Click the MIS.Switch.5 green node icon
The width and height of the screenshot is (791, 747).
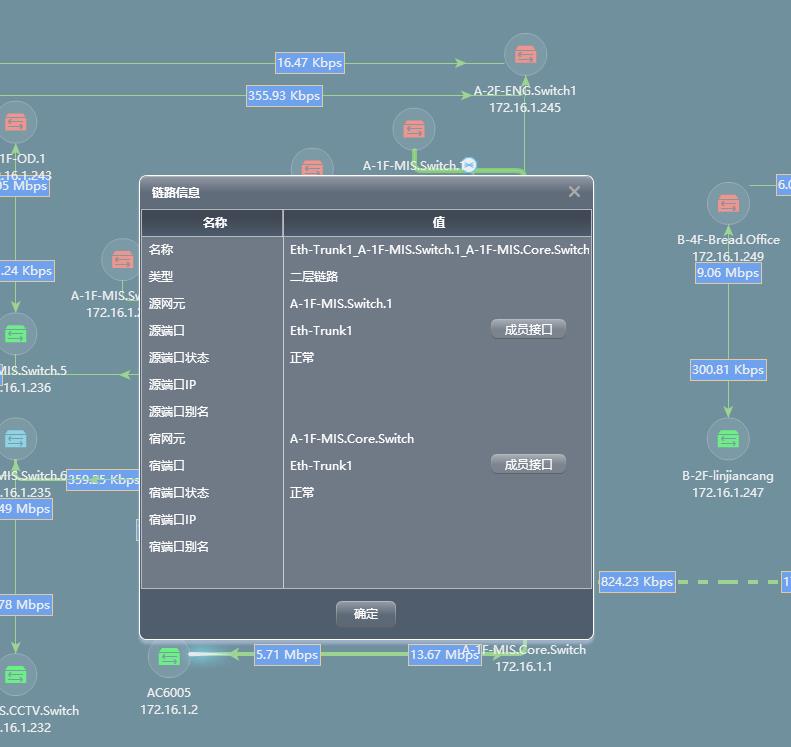(x=16, y=334)
